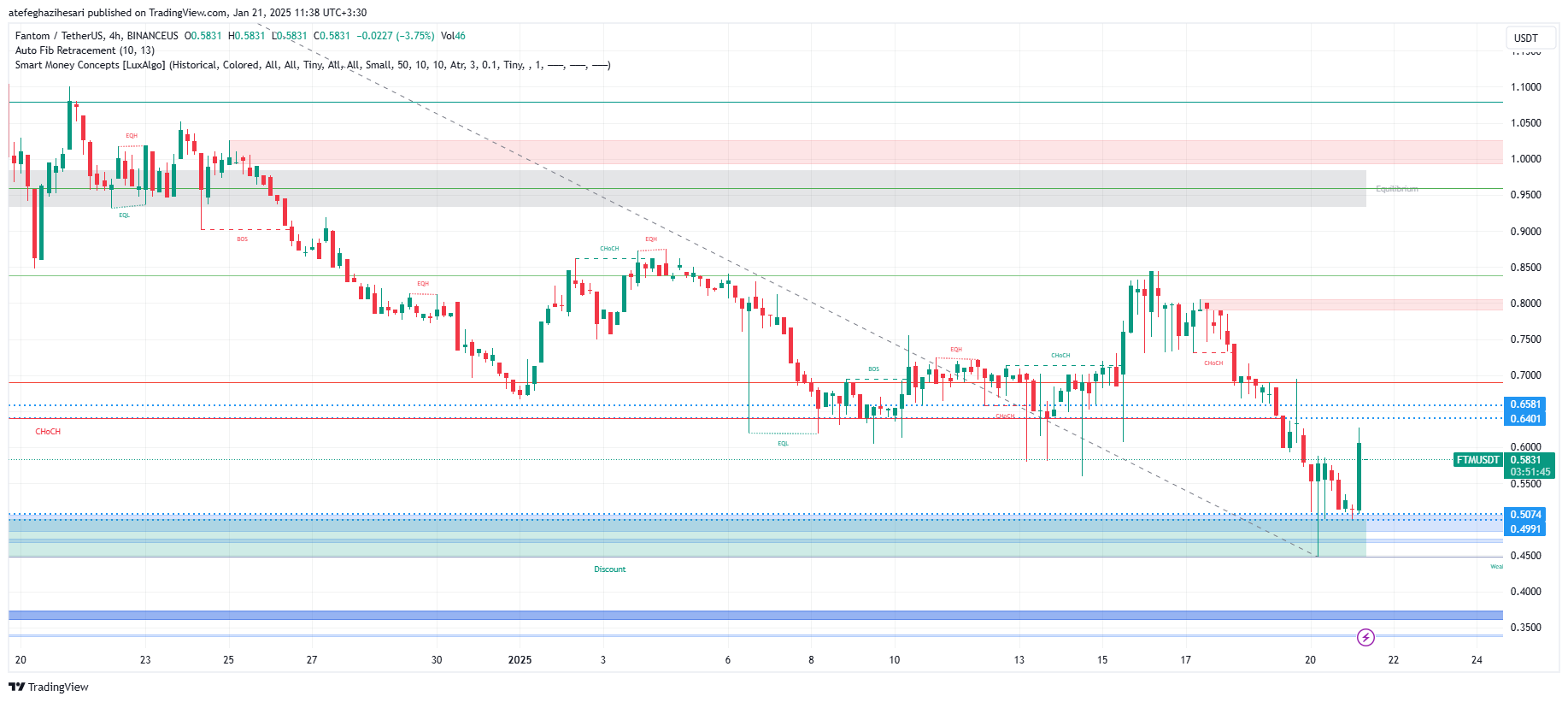Click the Vol46 volume readout
Screen dimensions: 1568x702
[453, 36]
